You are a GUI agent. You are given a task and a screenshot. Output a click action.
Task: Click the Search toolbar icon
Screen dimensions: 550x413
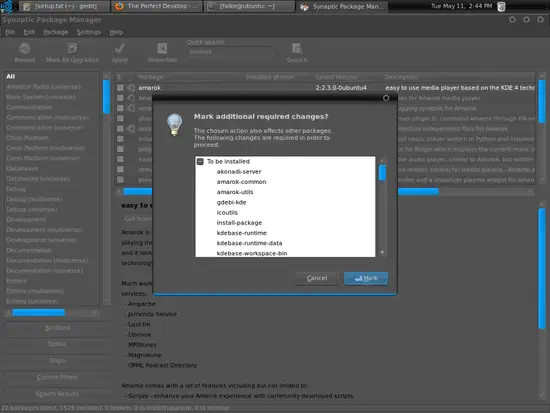click(297, 48)
